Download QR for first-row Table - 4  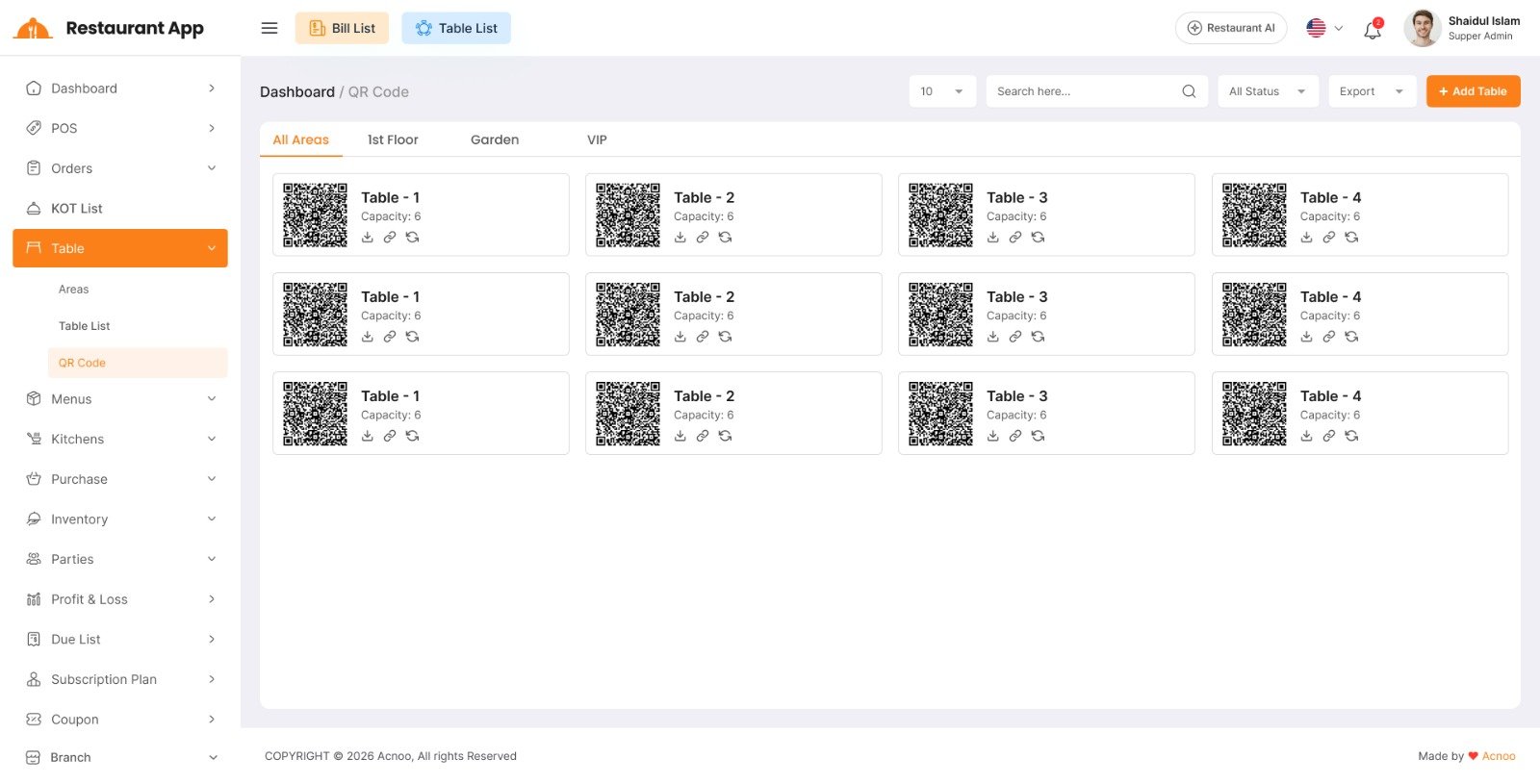(x=1306, y=238)
